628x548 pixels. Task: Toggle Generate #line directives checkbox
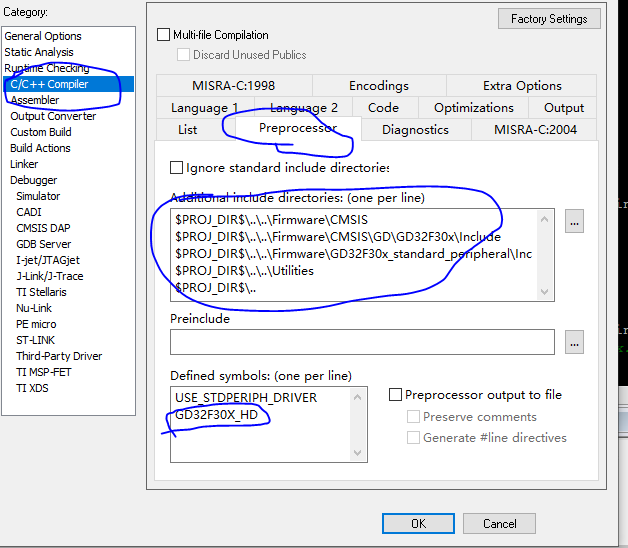tap(413, 438)
